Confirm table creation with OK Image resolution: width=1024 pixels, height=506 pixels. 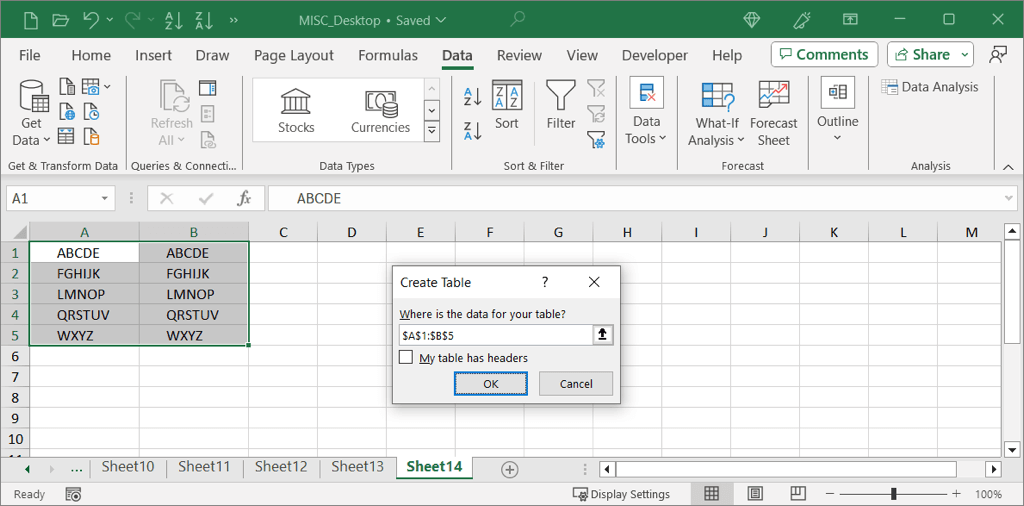click(490, 384)
